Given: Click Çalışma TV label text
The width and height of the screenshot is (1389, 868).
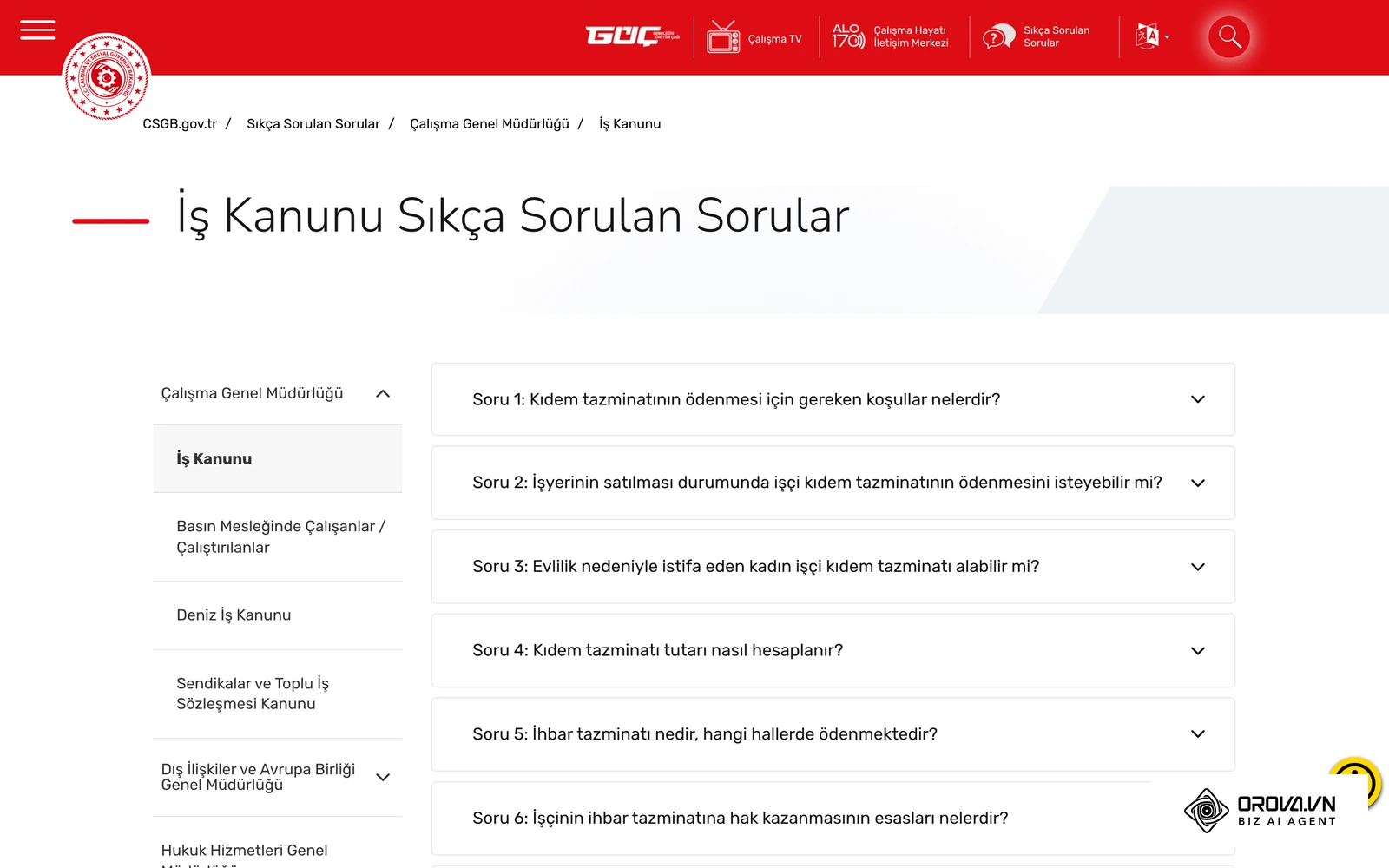Looking at the screenshot, I should tap(774, 39).
